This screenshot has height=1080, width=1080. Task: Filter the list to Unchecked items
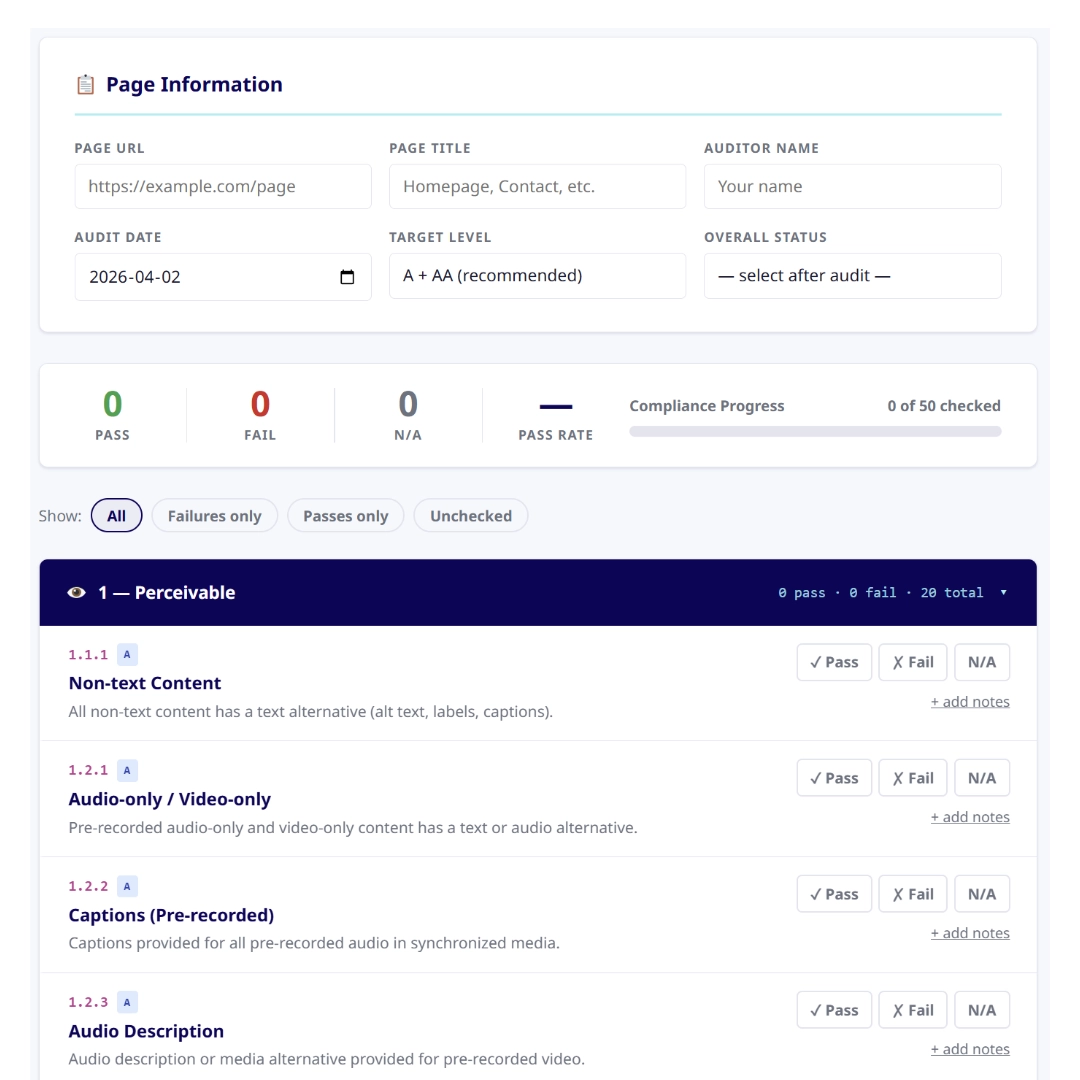point(470,516)
